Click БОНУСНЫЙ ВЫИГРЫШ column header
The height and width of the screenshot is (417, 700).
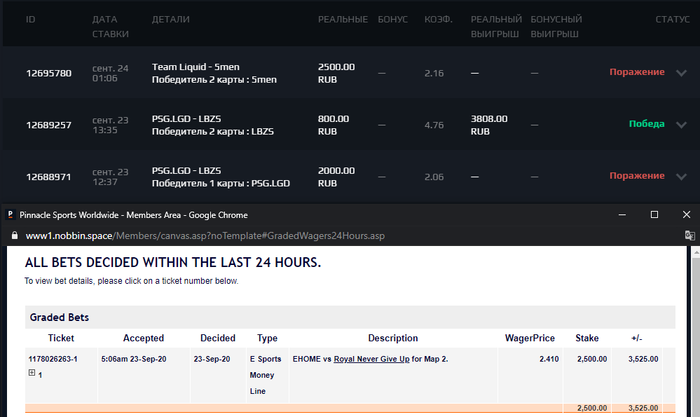click(x=556, y=26)
